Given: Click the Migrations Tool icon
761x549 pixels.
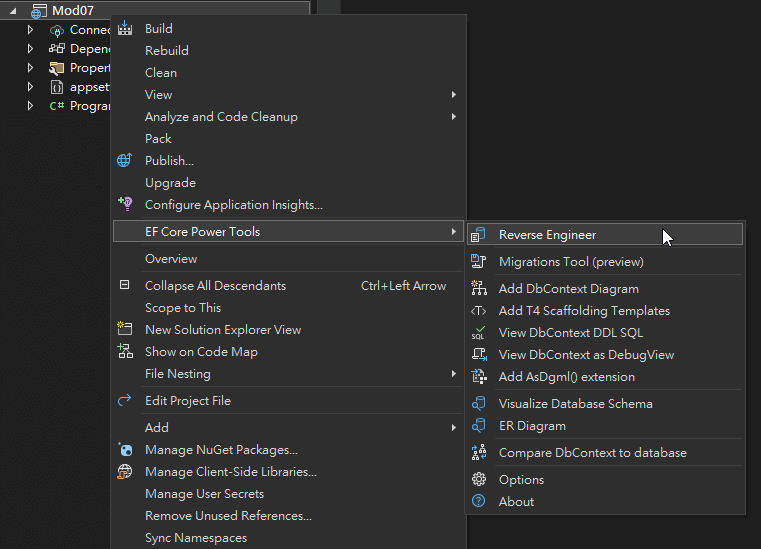Looking at the screenshot, I should 479,262.
